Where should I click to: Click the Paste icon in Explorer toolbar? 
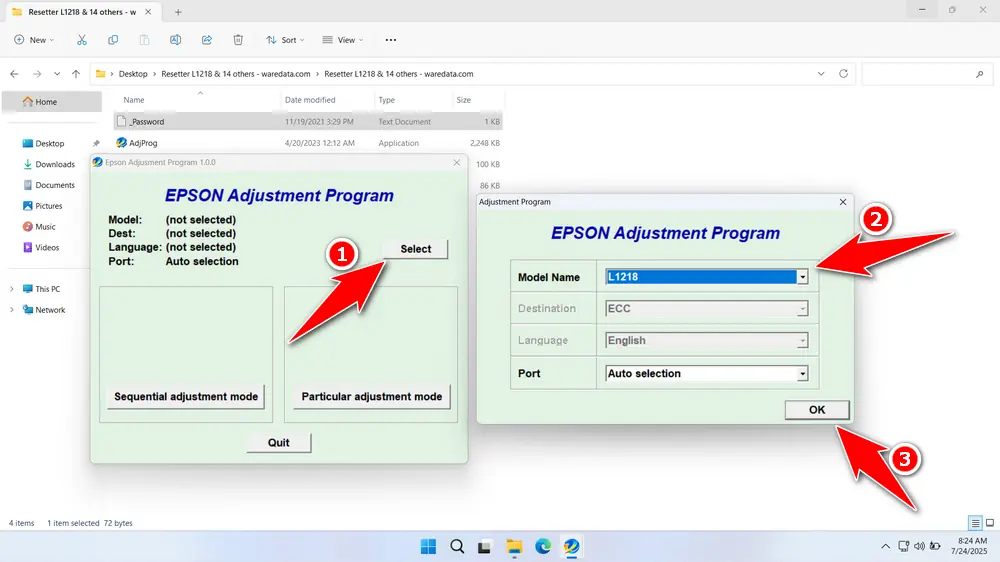click(x=144, y=40)
